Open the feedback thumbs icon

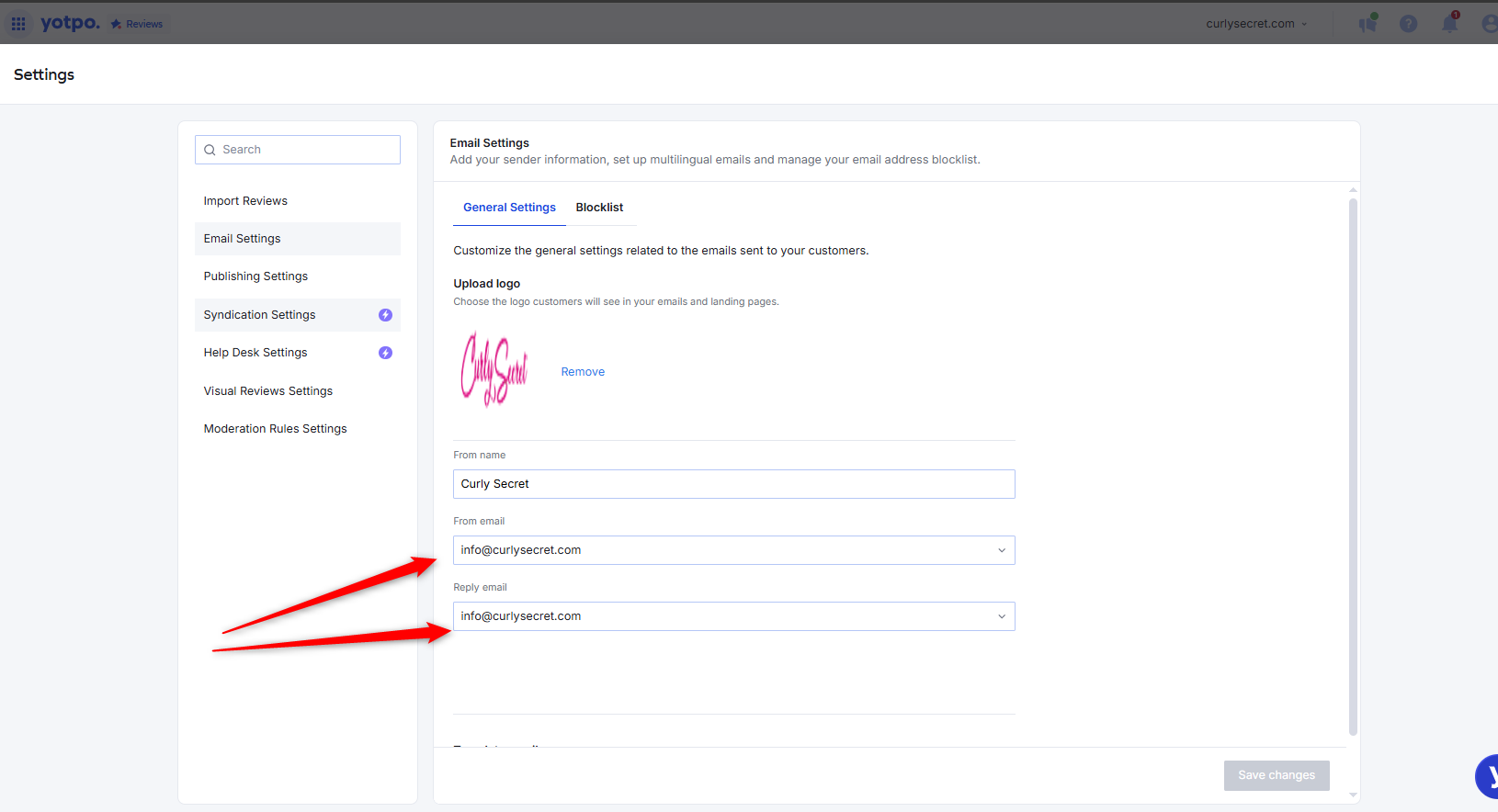(1368, 23)
